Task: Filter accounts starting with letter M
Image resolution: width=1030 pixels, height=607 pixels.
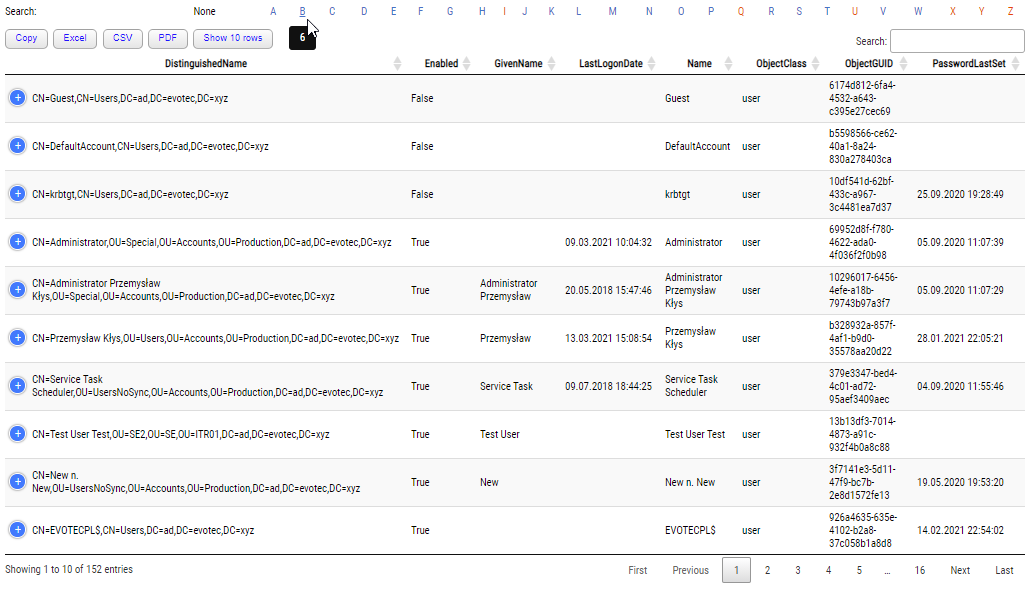Action: [x=611, y=10]
